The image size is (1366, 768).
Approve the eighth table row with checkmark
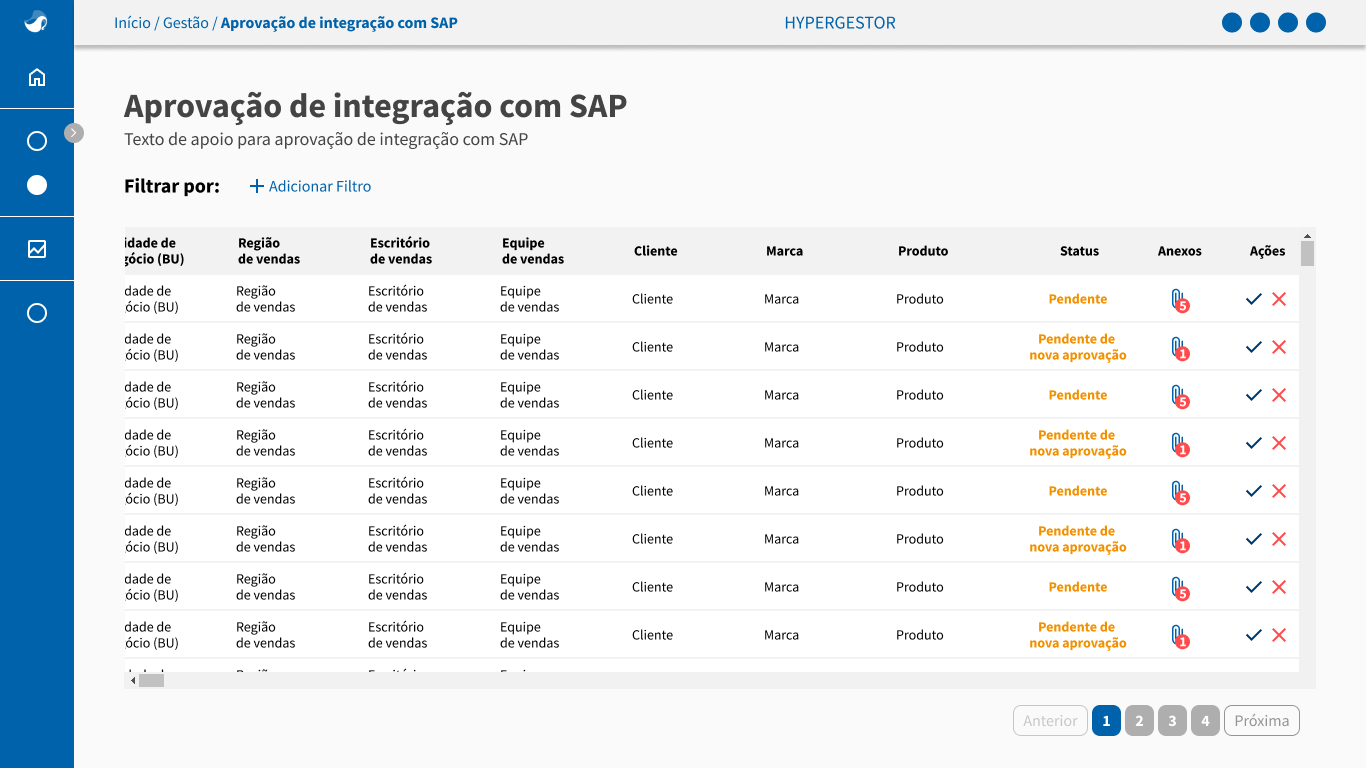1254,635
